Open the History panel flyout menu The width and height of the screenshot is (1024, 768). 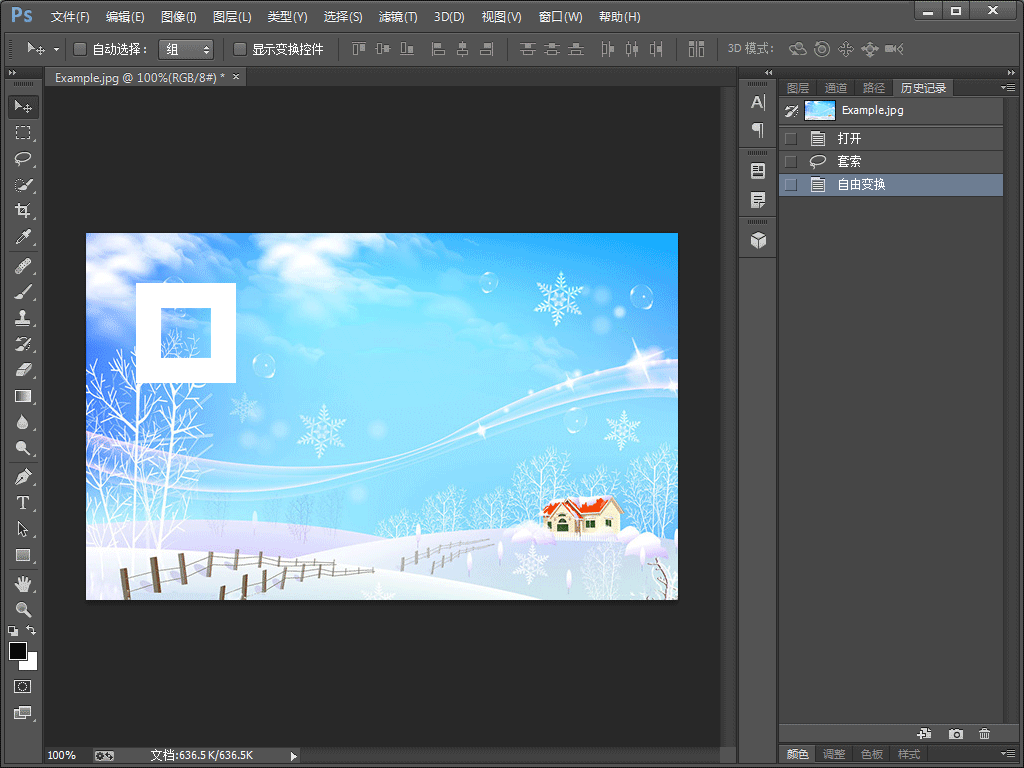(x=1008, y=88)
